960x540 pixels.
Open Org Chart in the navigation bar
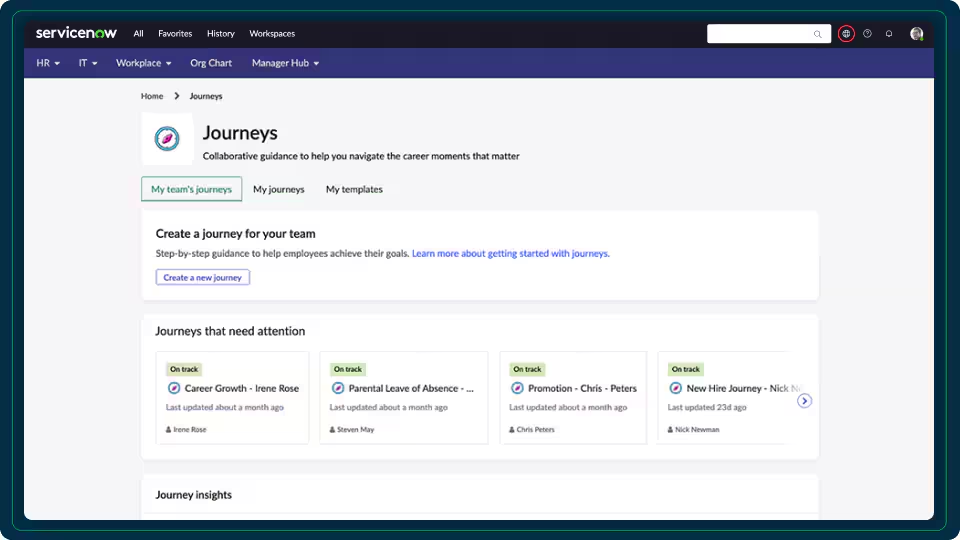[x=211, y=63]
